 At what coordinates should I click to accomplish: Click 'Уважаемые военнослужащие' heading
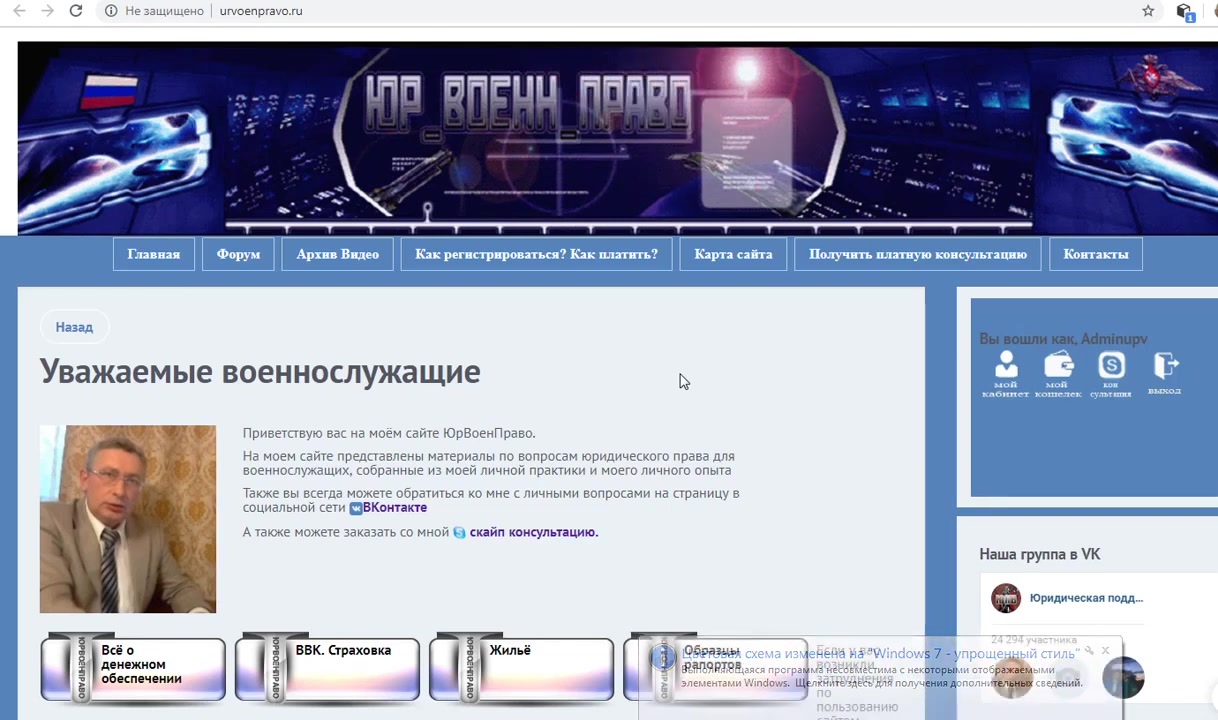[260, 372]
